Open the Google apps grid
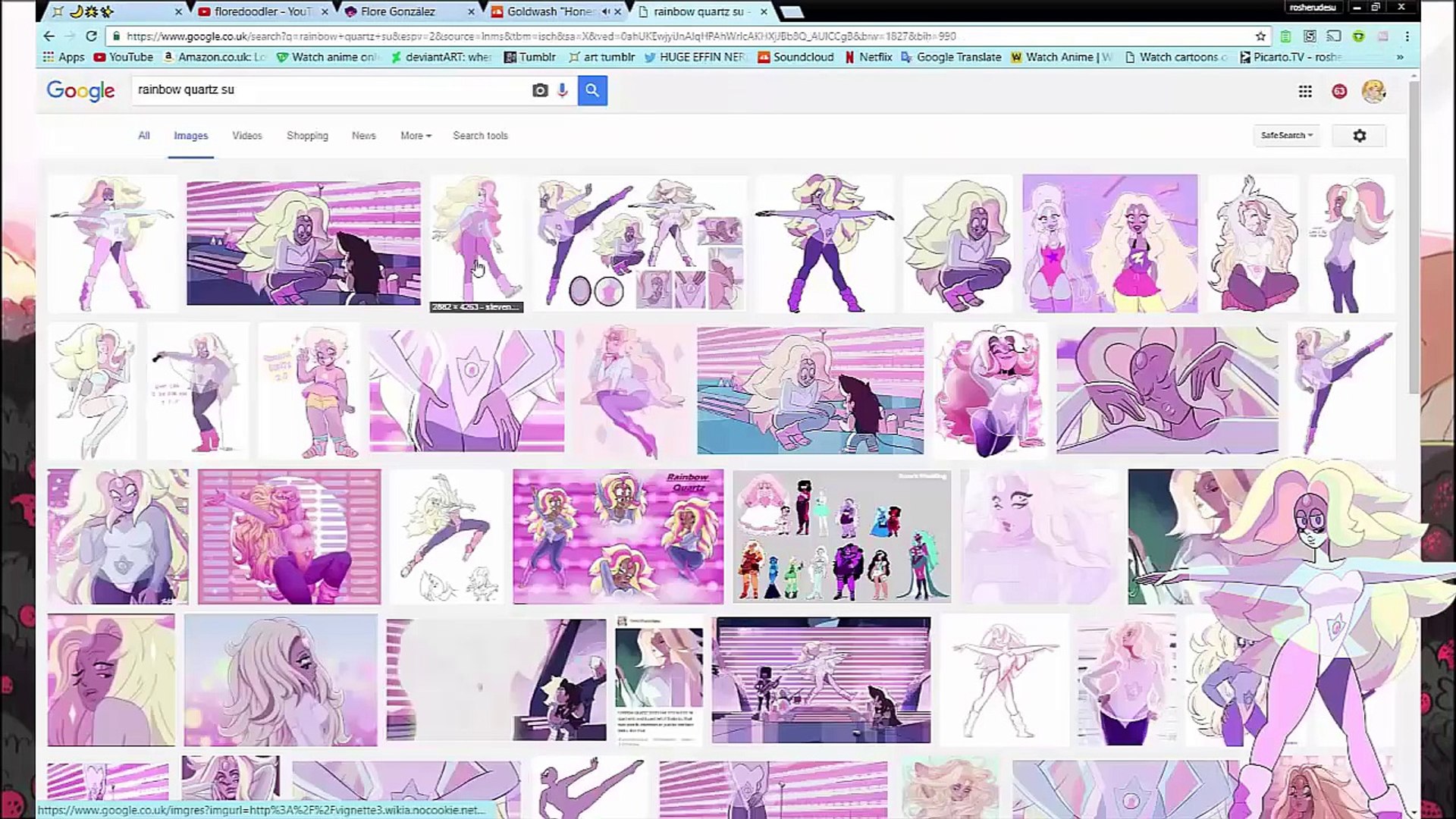 click(x=1304, y=91)
